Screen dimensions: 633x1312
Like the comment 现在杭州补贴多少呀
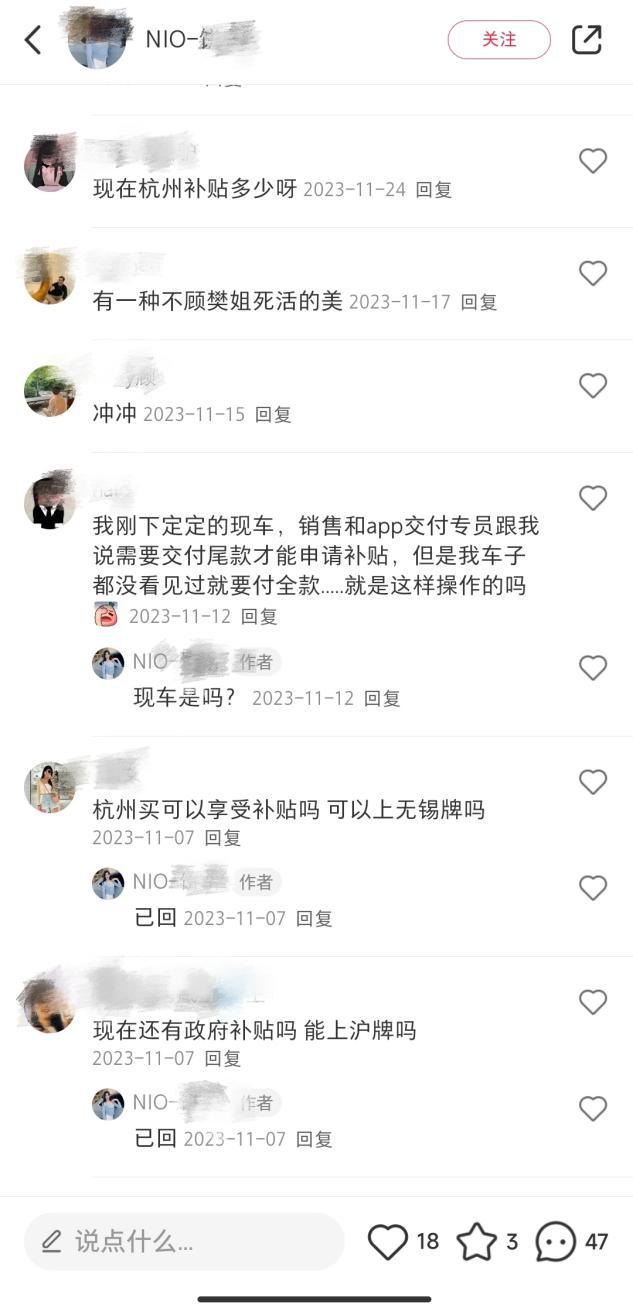click(x=593, y=161)
